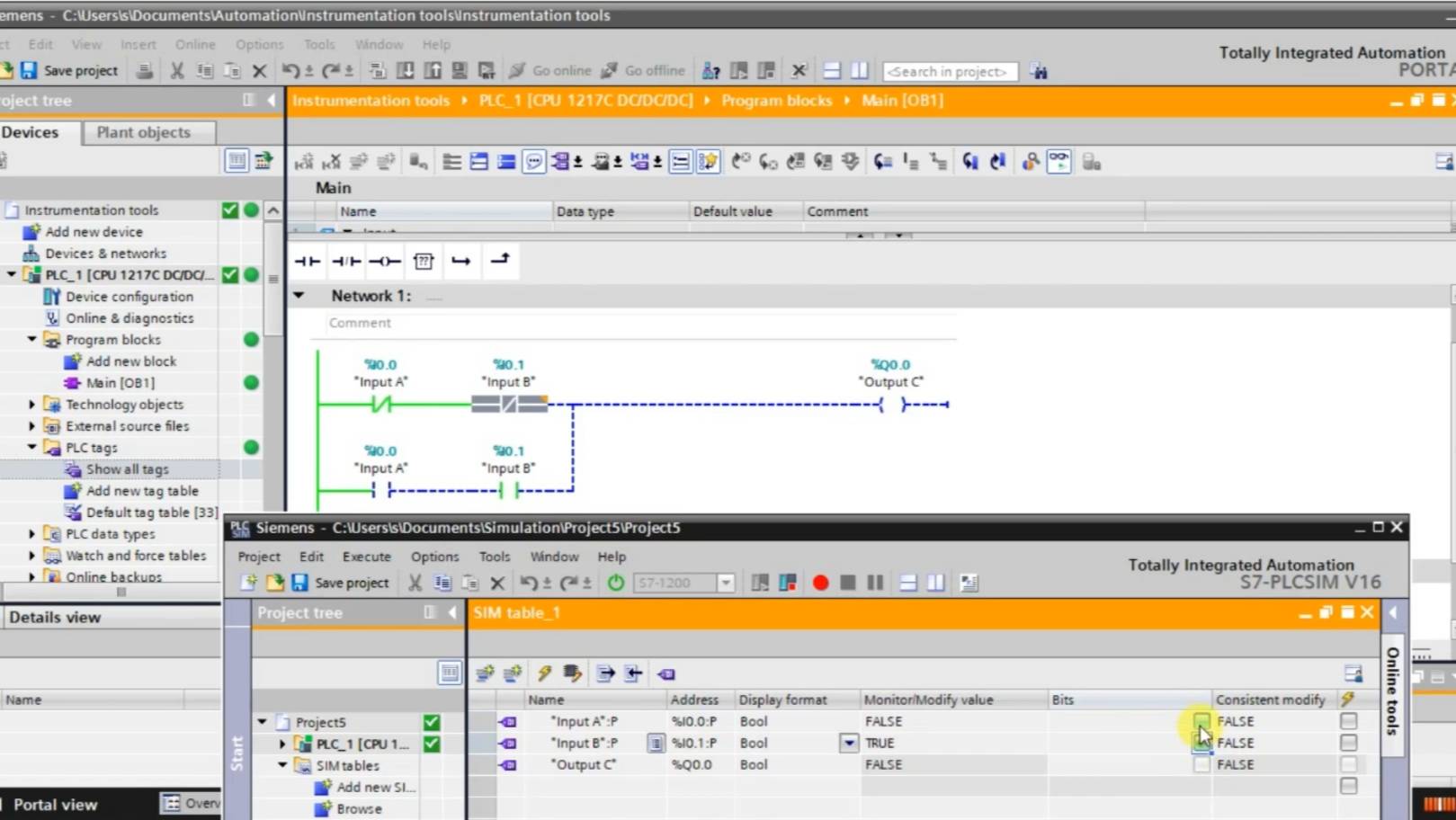1456x820 pixels.
Task: Click Go offline button
Action: pos(644,70)
